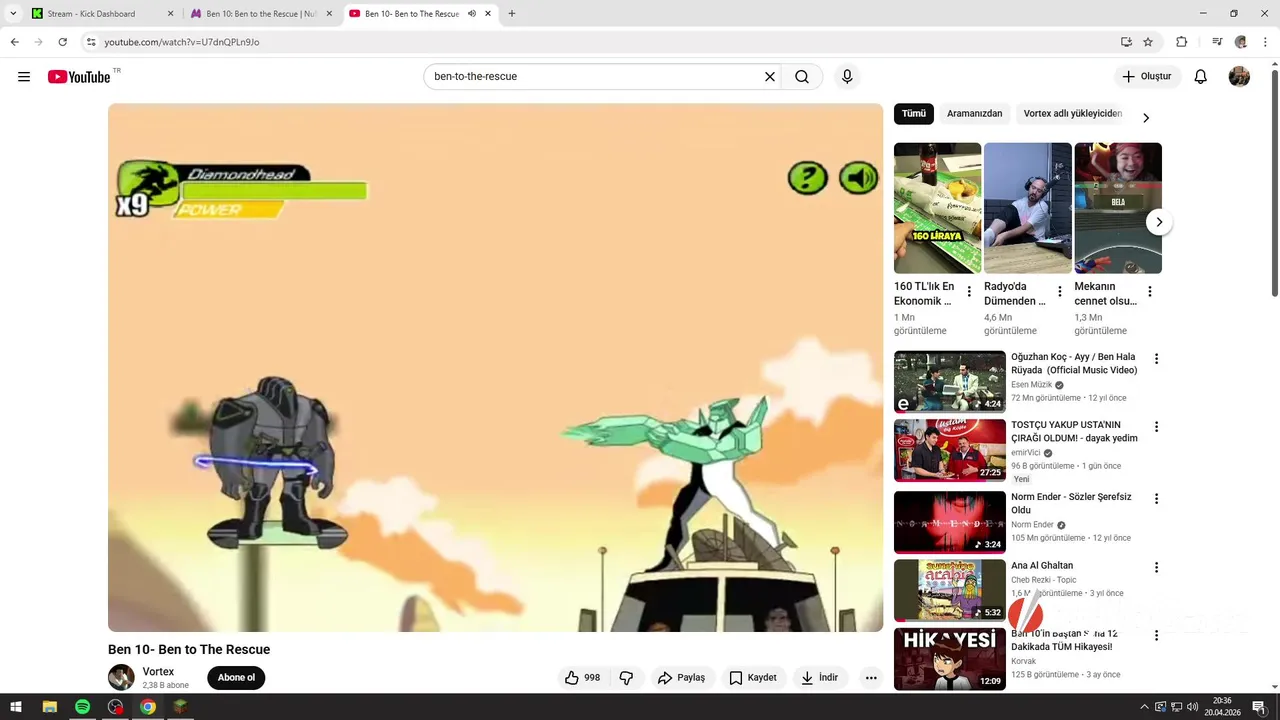Open Chrome from the taskbar

coord(148,707)
